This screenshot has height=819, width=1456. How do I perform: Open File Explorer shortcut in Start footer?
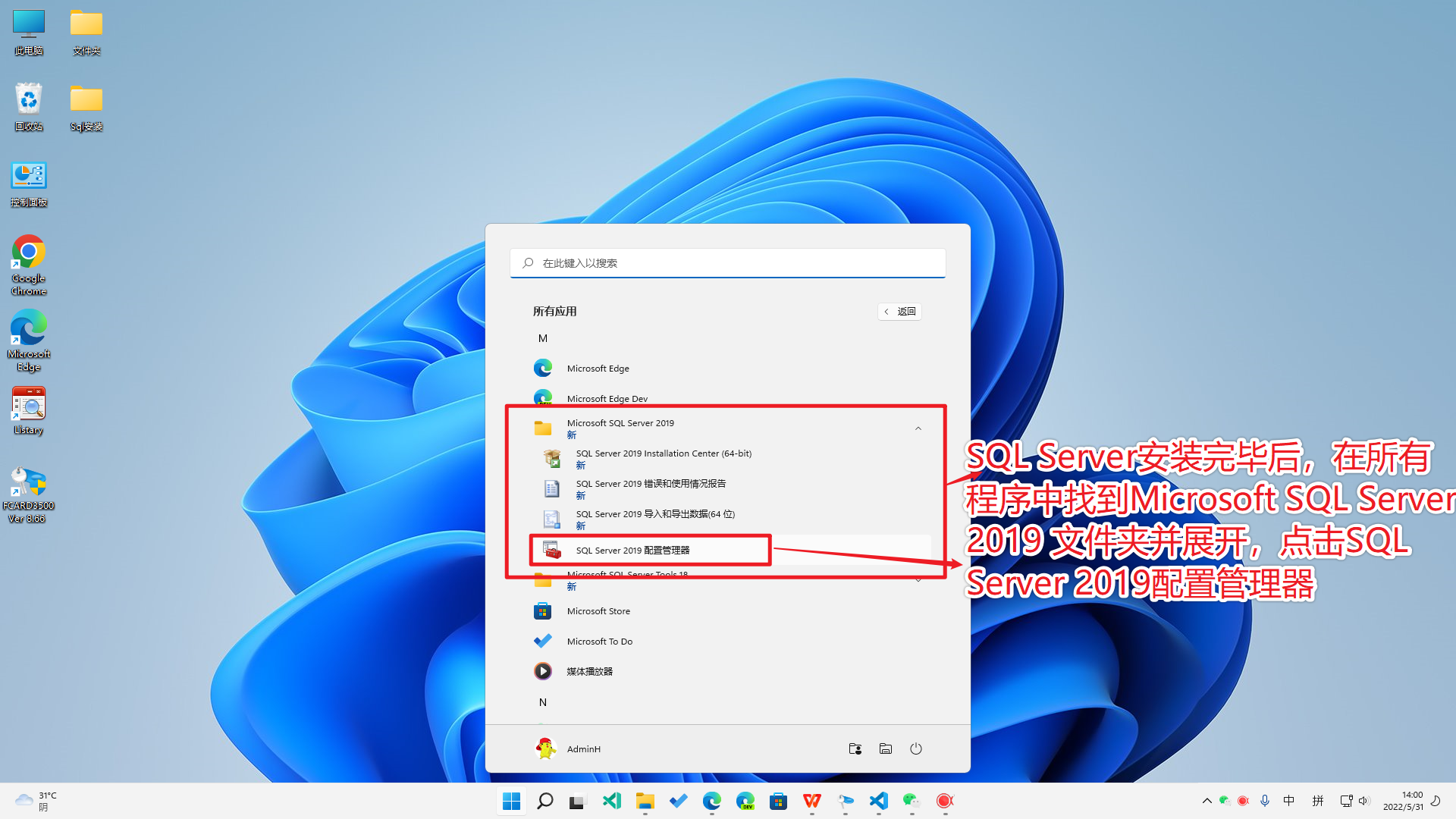coord(886,748)
